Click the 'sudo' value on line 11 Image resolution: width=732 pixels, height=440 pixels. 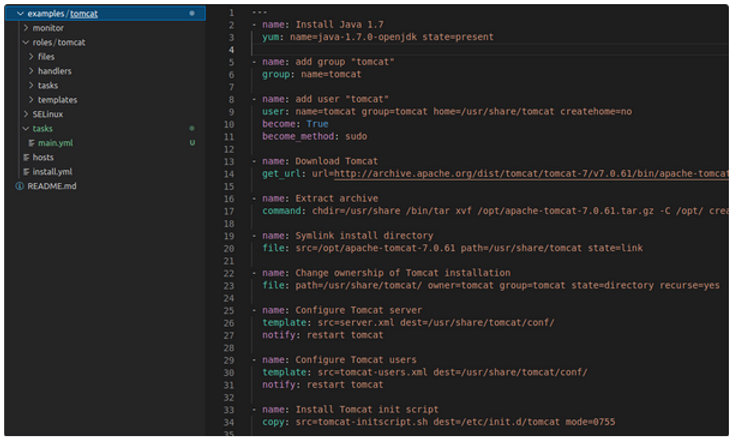[x=356, y=136]
